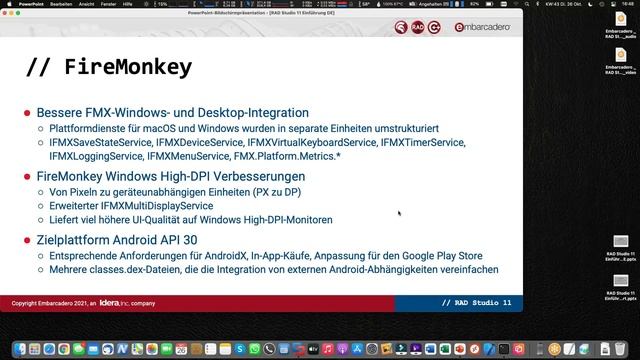Screen dimensions: 640x360
Task: Open the App Store in Dock
Action: (357, 349)
